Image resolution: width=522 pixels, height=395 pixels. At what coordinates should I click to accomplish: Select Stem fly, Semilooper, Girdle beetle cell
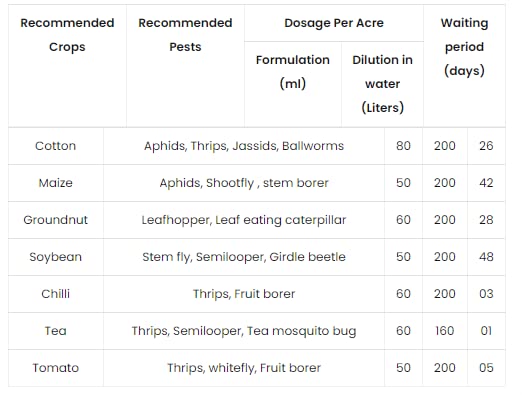[x=244, y=257]
